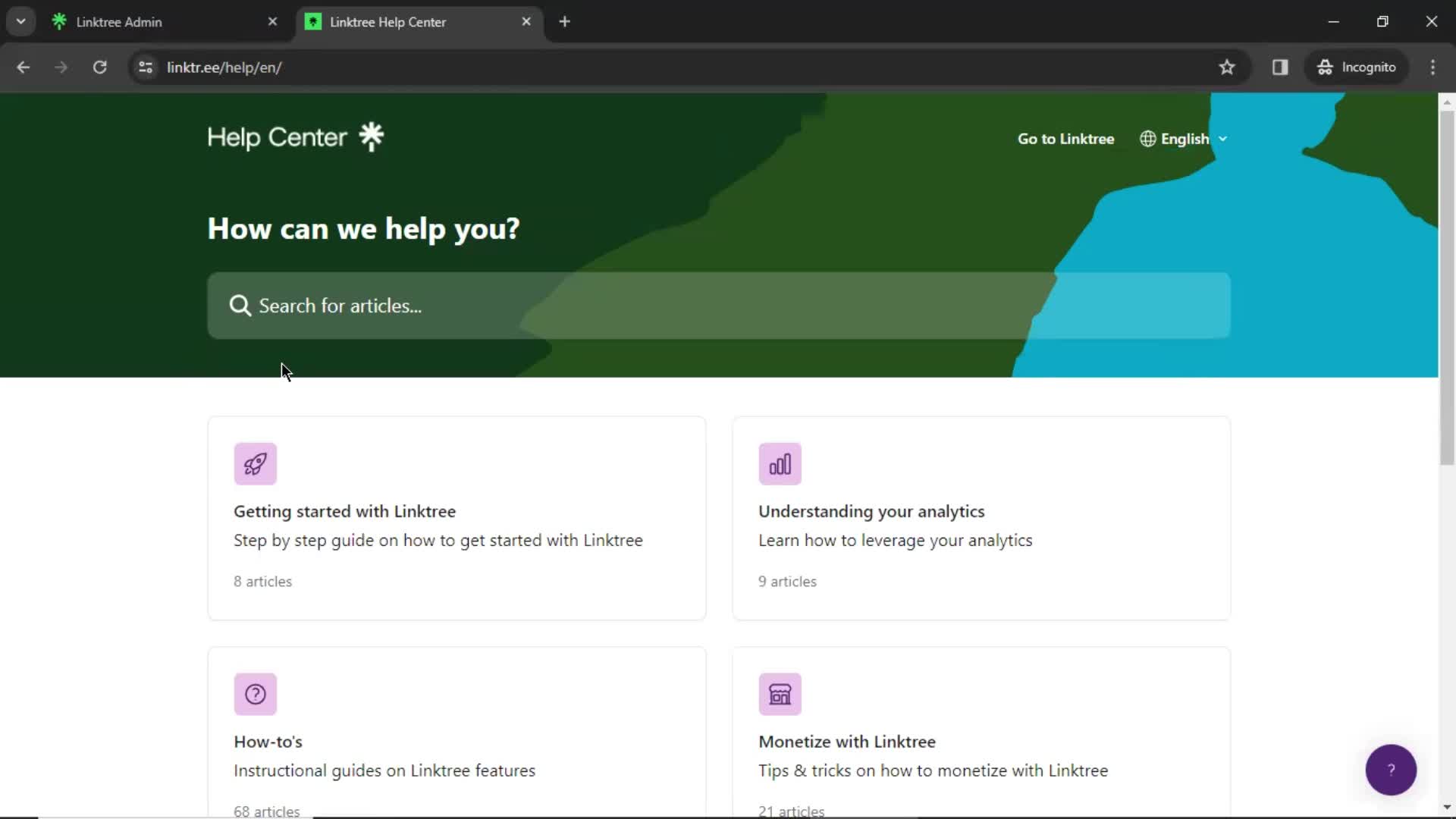Click 'Step by step guide' description text
This screenshot has height=819, width=1456.
438,540
